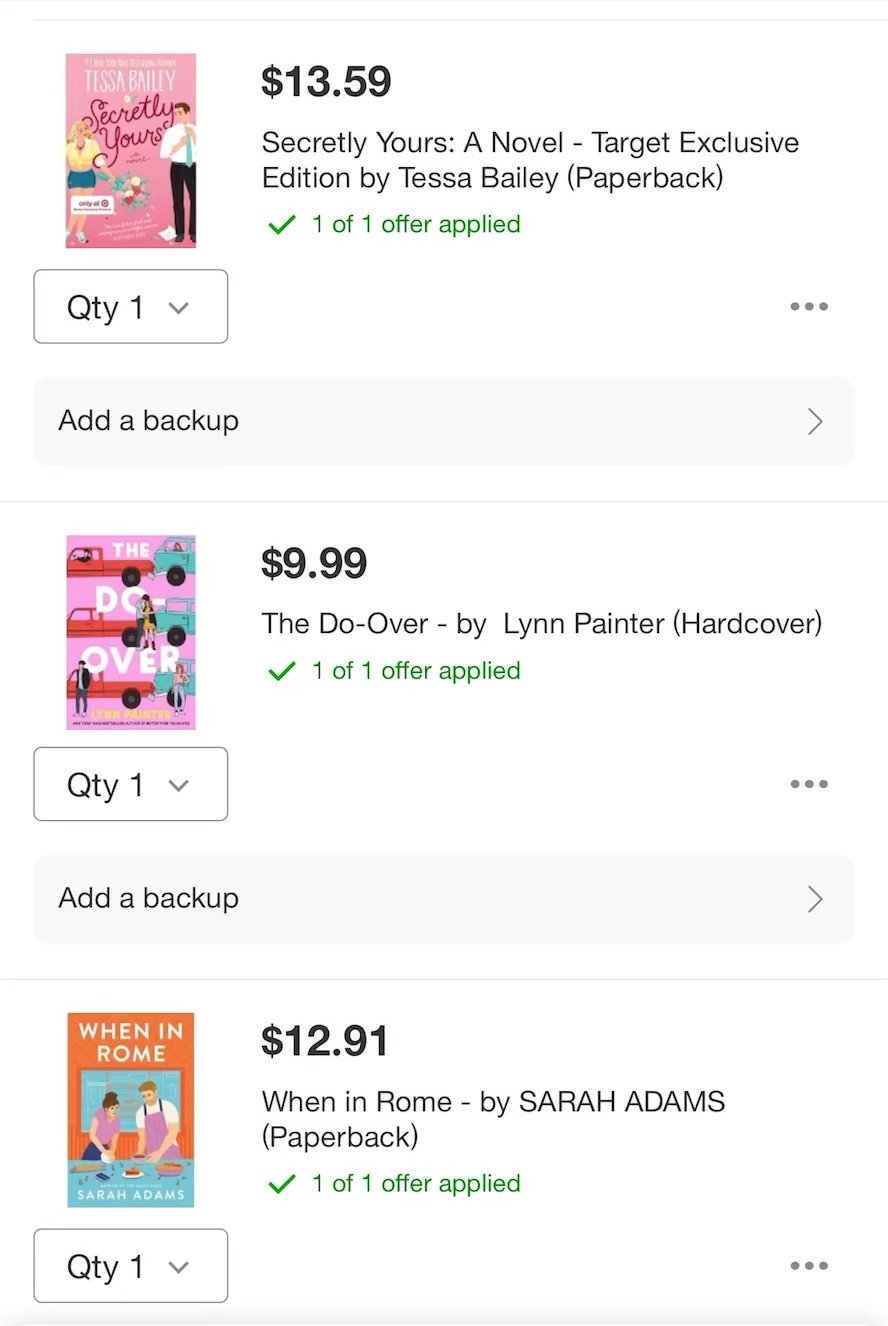View applied offer on The Do-Over
The height and width of the screenshot is (1326, 888).
coord(415,671)
